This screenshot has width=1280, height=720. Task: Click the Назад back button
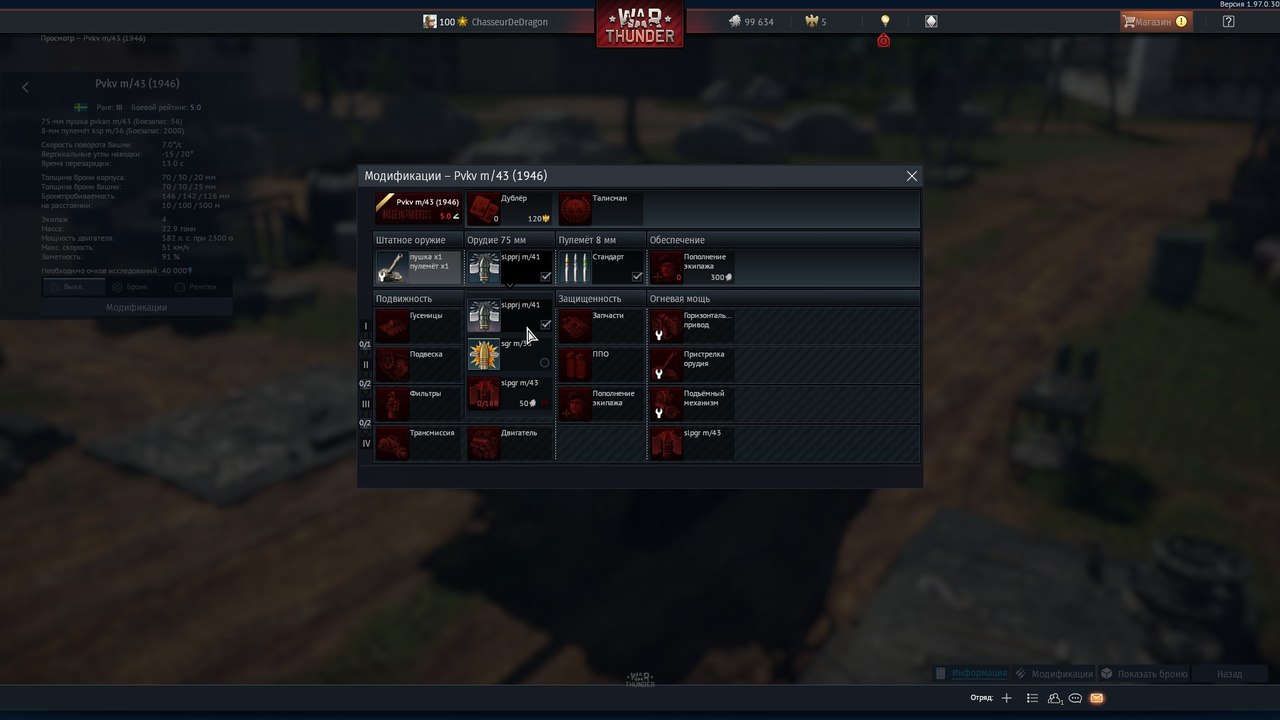1229,674
